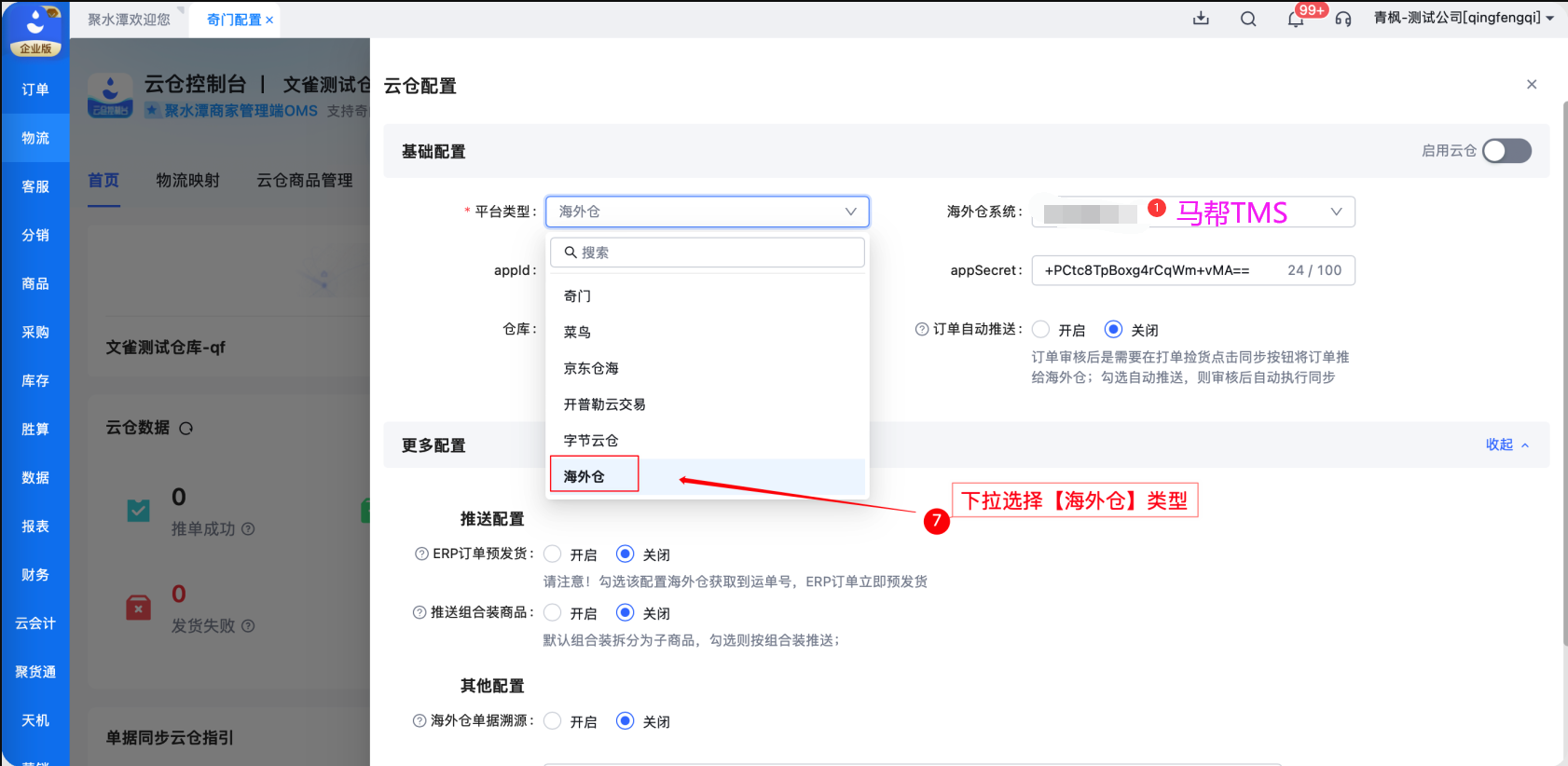
Task: Expand the 平台类型 dropdown showing 海外仓
Action: pyautogui.click(x=708, y=212)
